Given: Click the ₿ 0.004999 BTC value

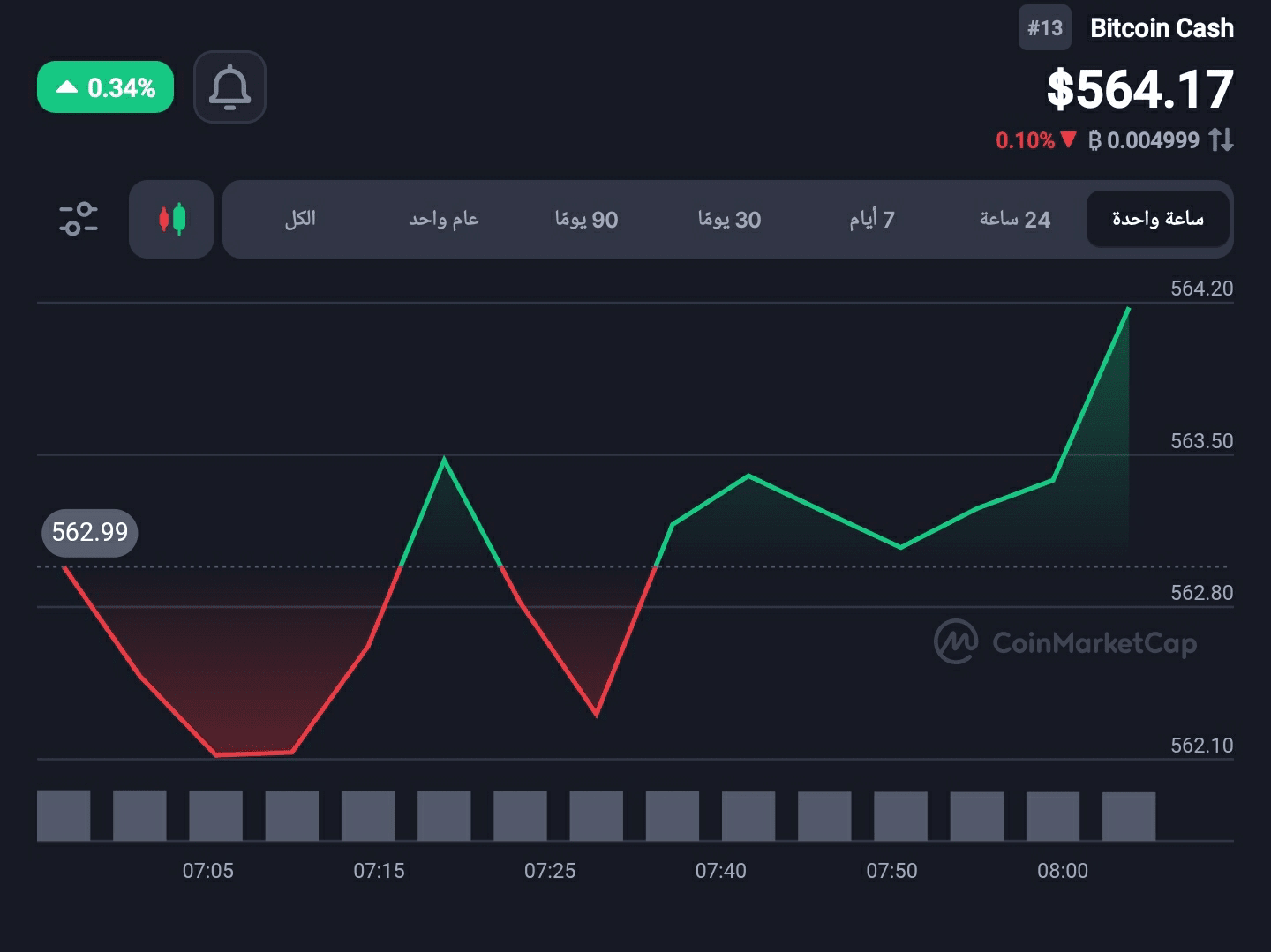Looking at the screenshot, I should [x=1144, y=140].
